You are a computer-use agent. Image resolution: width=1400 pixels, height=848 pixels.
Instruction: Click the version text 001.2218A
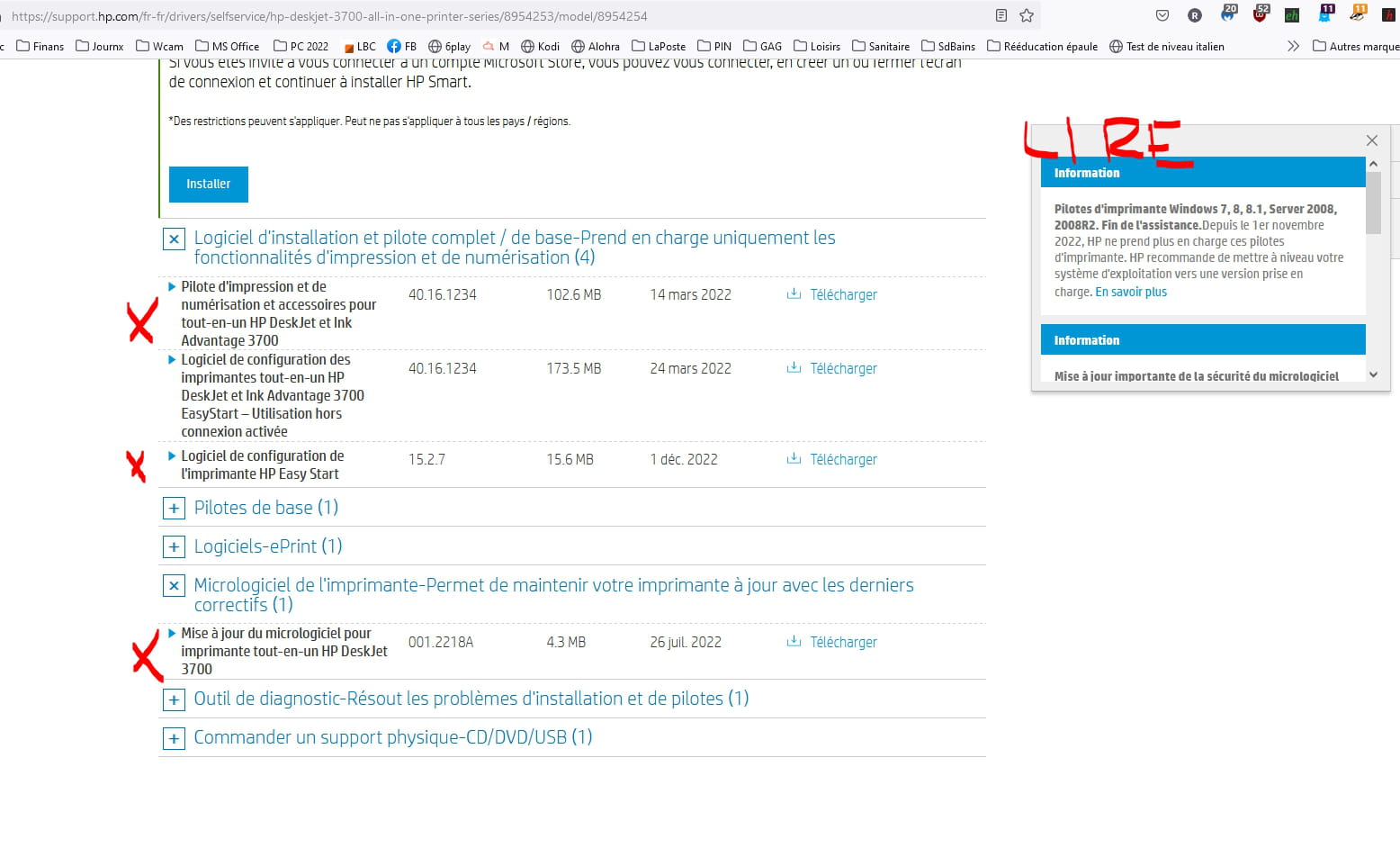[441, 642]
